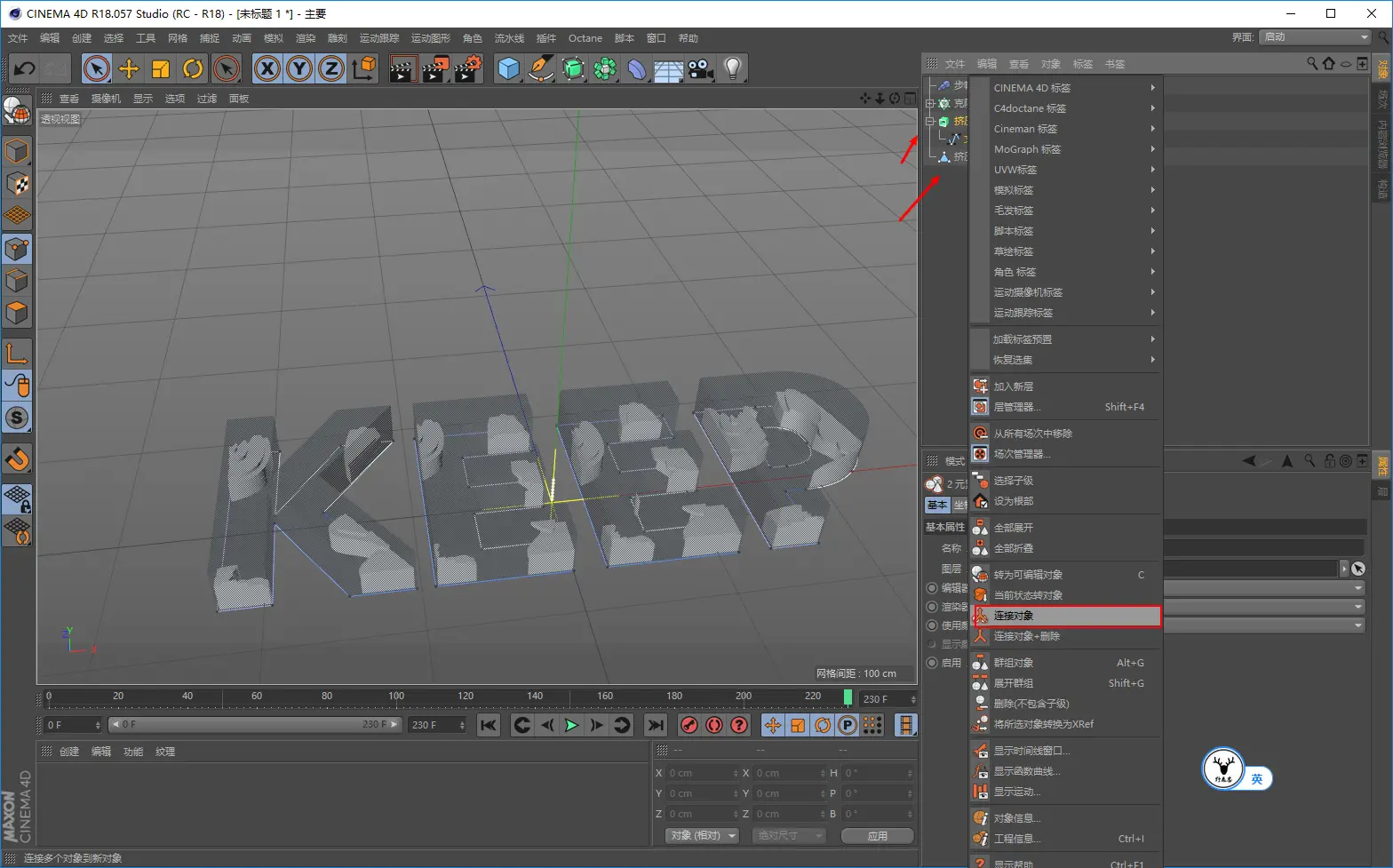1393x868 pixels.
Task: Click the Undo arrow icon
Action: (25, 68)
